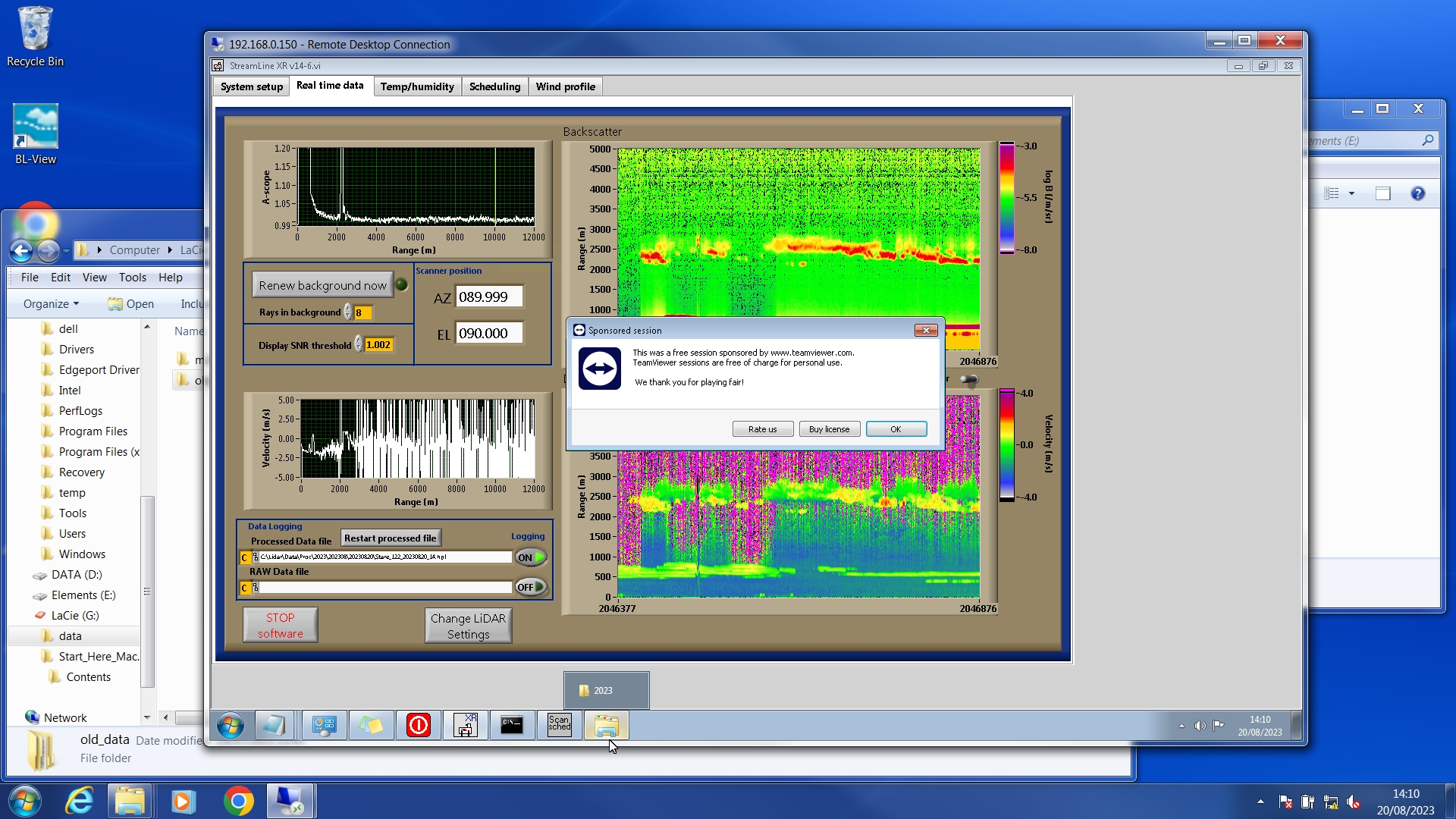Open the Scan sched taskbar icon
This screenshot has width=1456, height=819.
(x=559, y=726)
